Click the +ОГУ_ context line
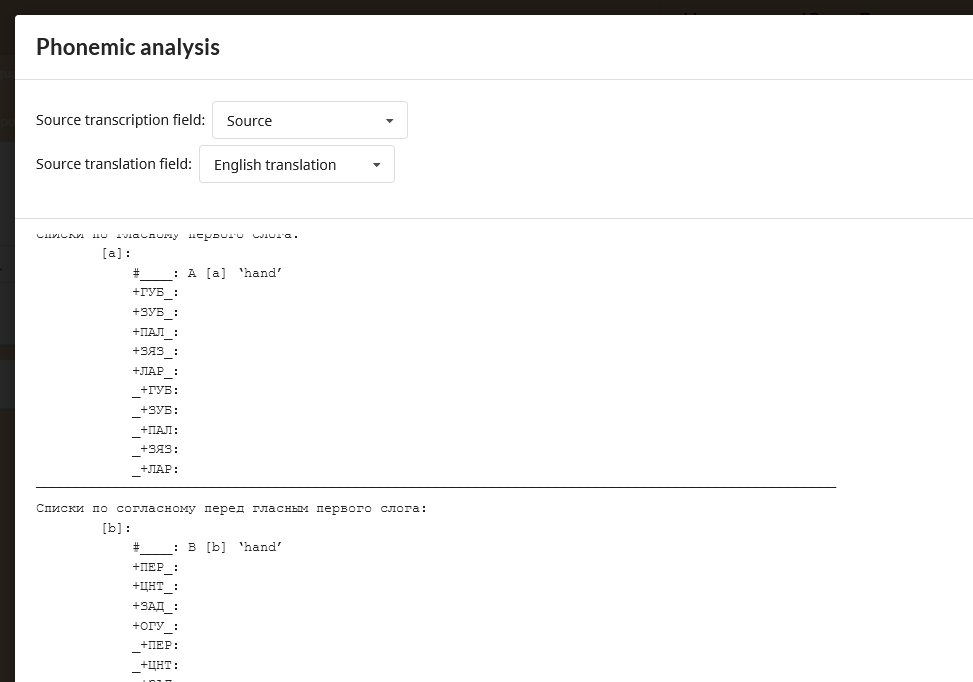The height and width of the screenshot is (682, 973). tap(153, 625)
